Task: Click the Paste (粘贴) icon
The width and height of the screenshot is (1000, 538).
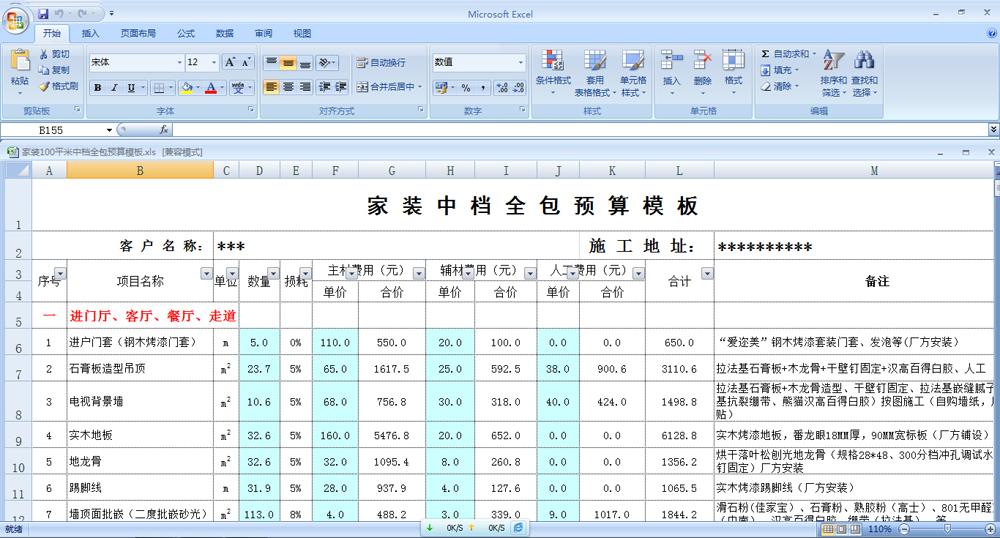Action: point(19,60)
